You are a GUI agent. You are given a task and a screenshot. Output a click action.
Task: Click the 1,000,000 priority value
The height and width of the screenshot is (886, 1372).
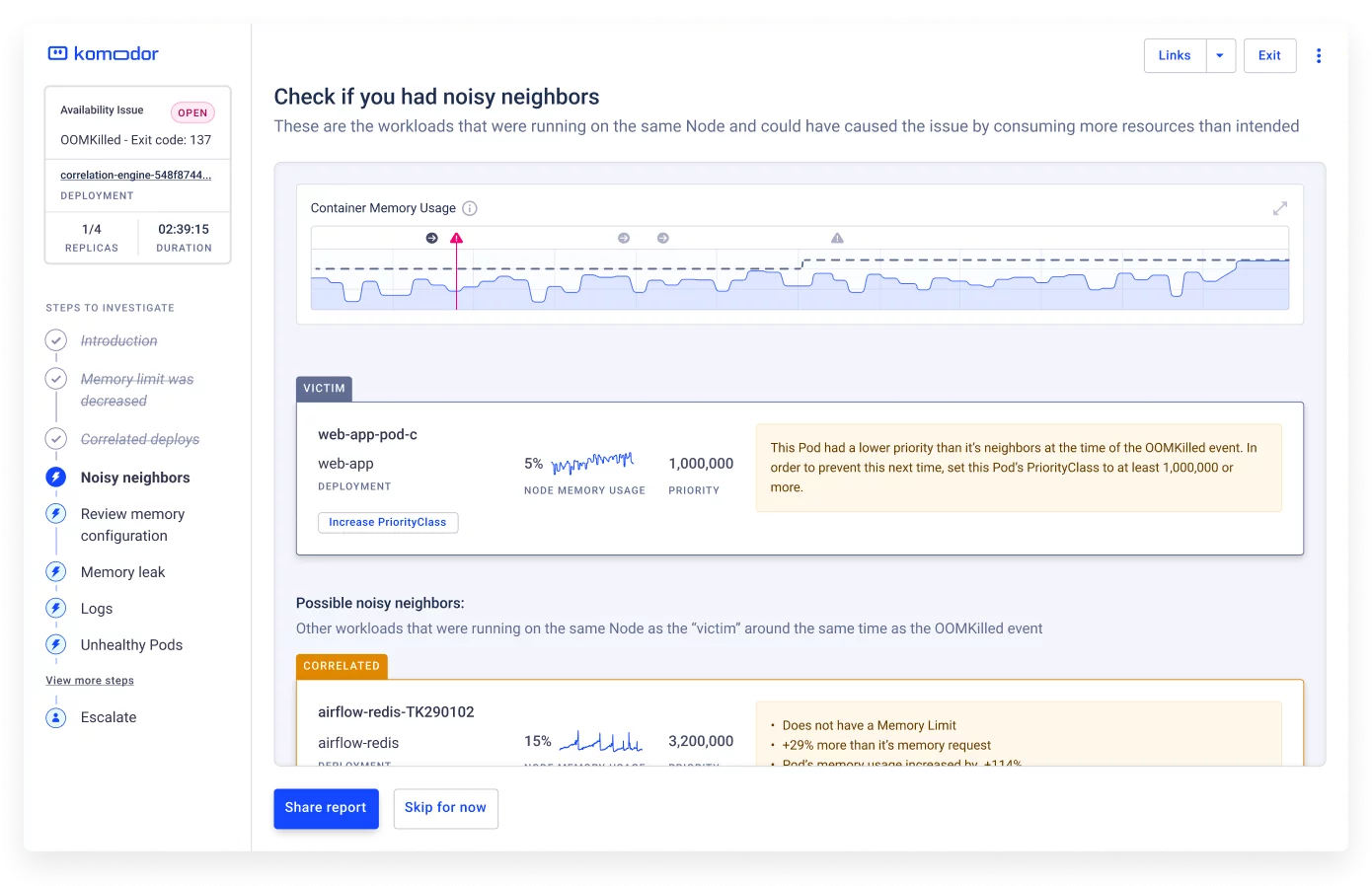pos(701,464)
